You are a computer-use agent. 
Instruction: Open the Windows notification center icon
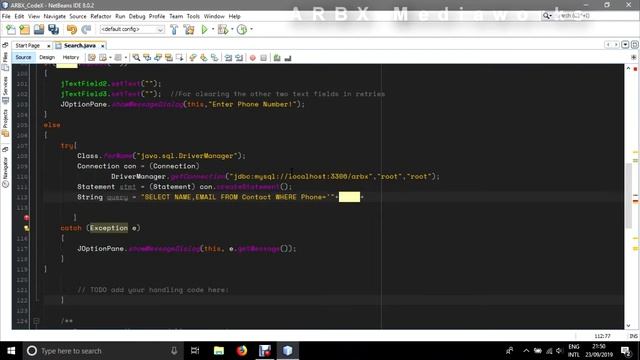click(626, 351)
